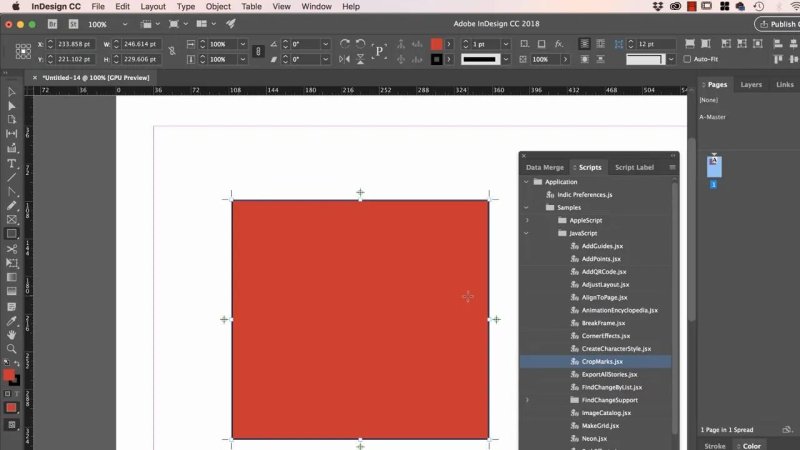Select the Direct Selection tool
Image resolution: width=800 pixels, height=450 pixels.
(x=11, y=106)
